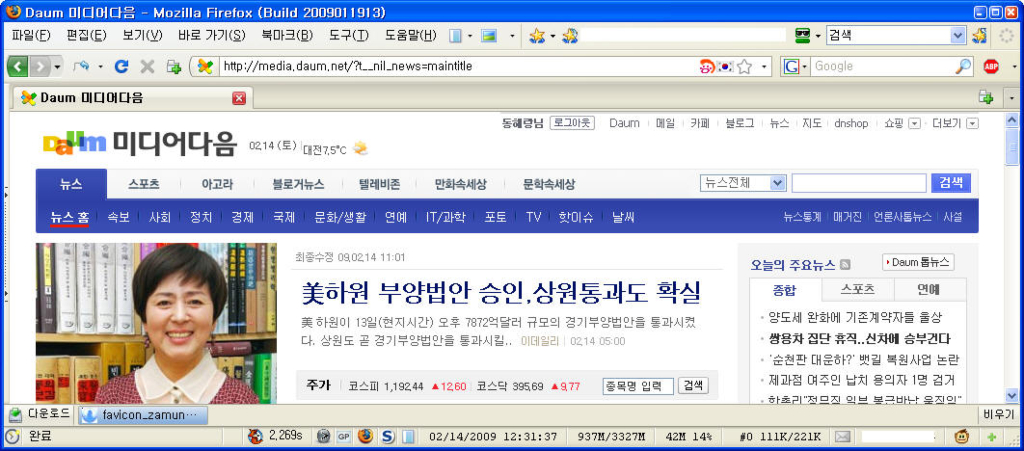Click the sidebar panel icon after 도움말
This screenshot has height=451, width=1024.
pyautogui.click(x=456, y=36)
